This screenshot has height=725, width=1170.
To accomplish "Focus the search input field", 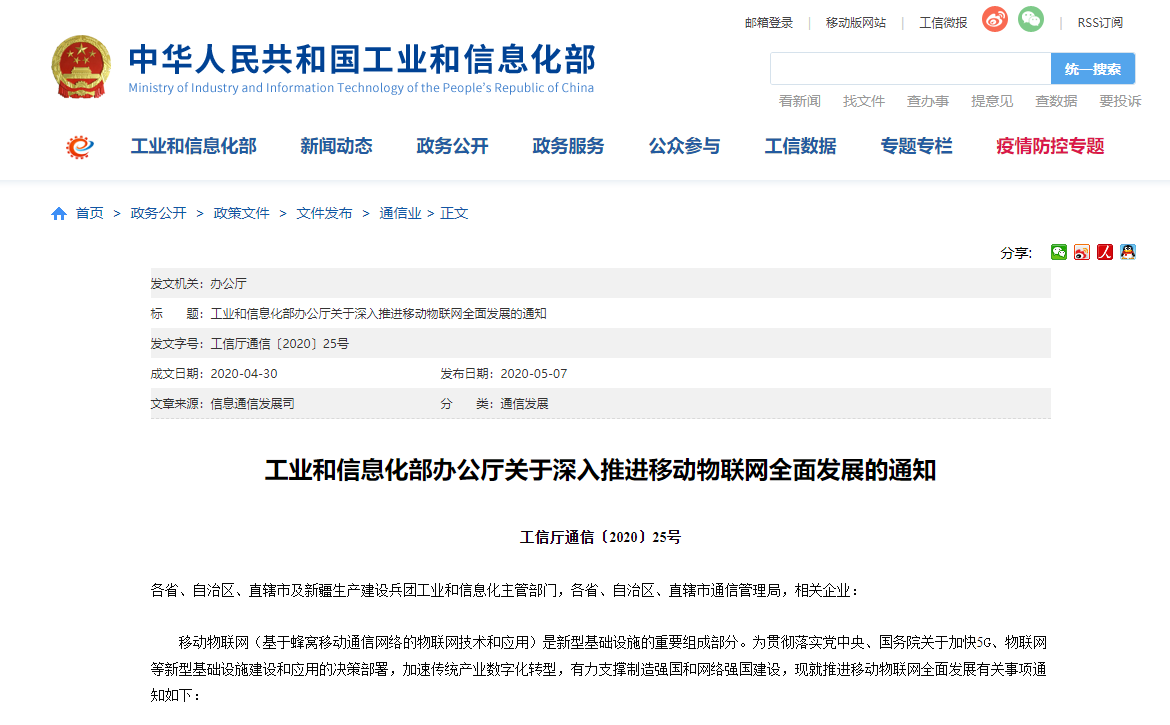I will (910, 69).
